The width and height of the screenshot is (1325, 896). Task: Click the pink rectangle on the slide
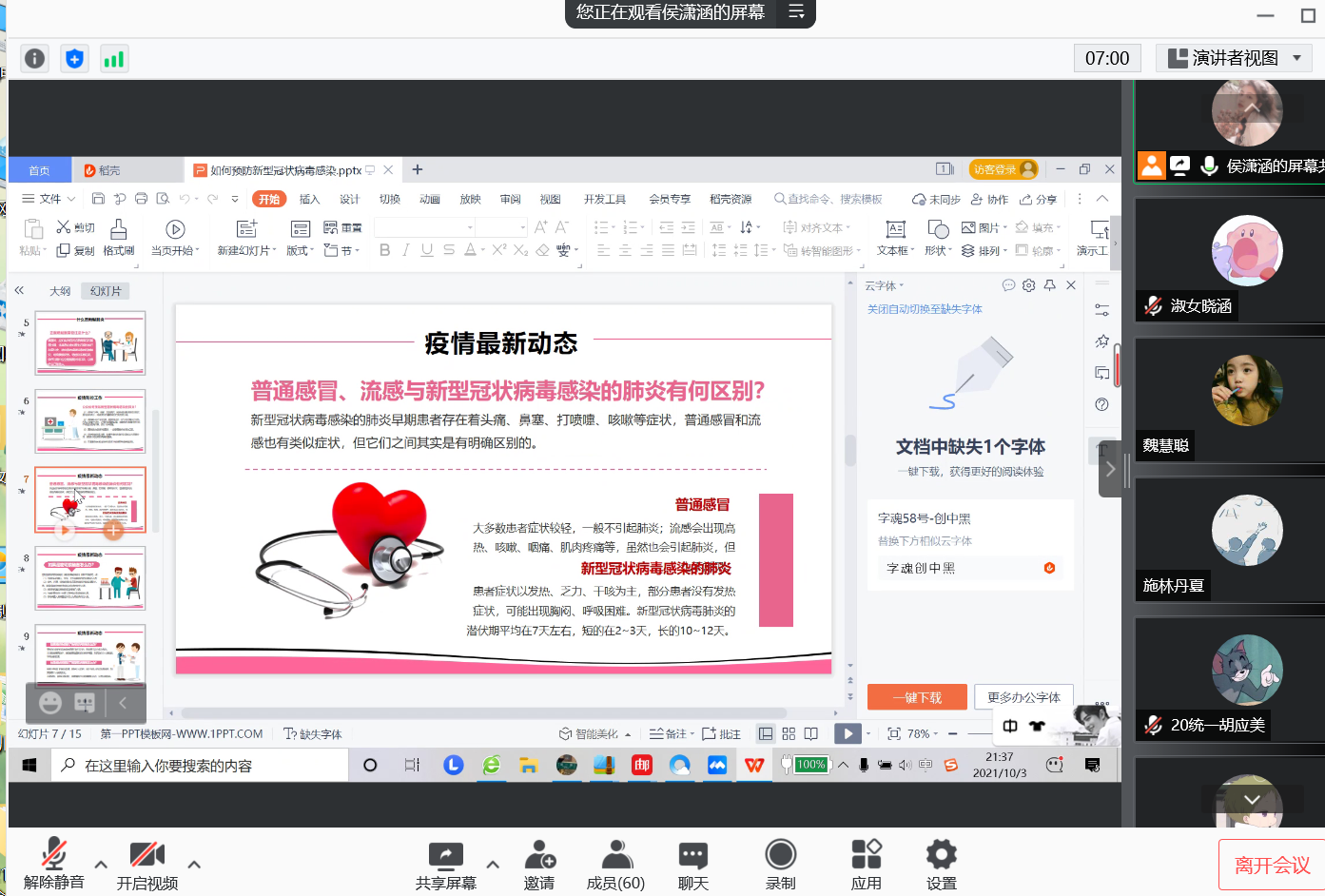pyautogui.click(x=775, y=560)
